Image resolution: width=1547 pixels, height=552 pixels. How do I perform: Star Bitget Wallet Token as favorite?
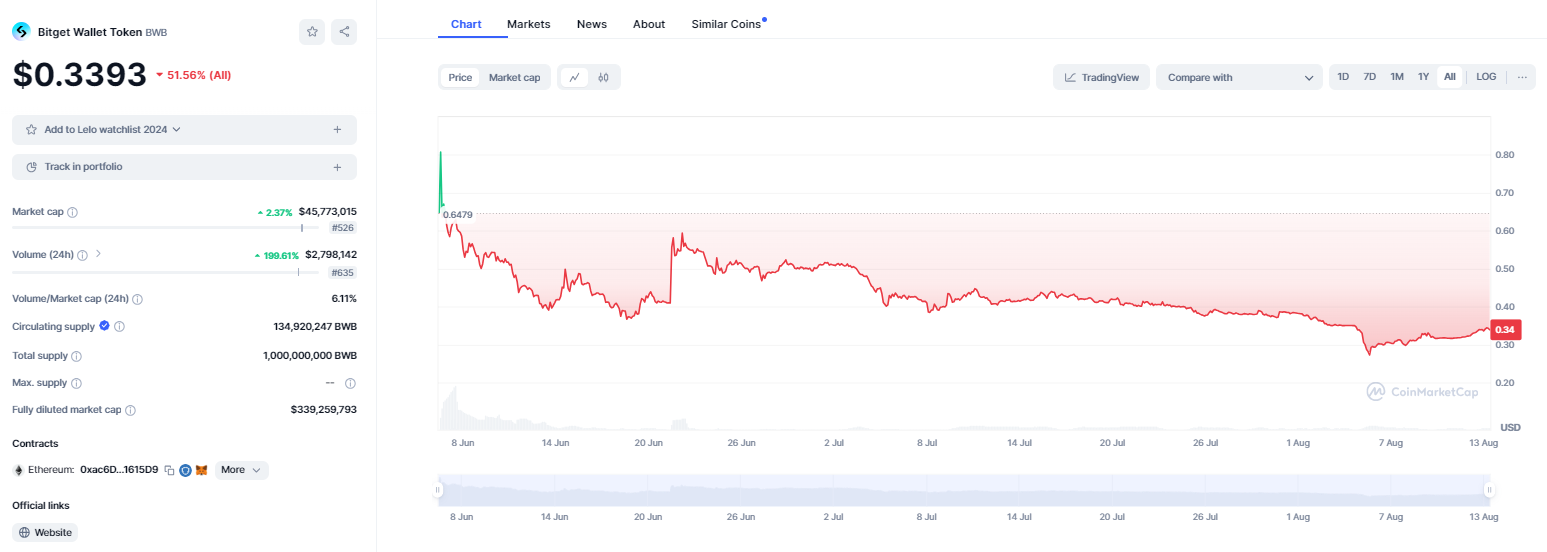click(312, 32)
